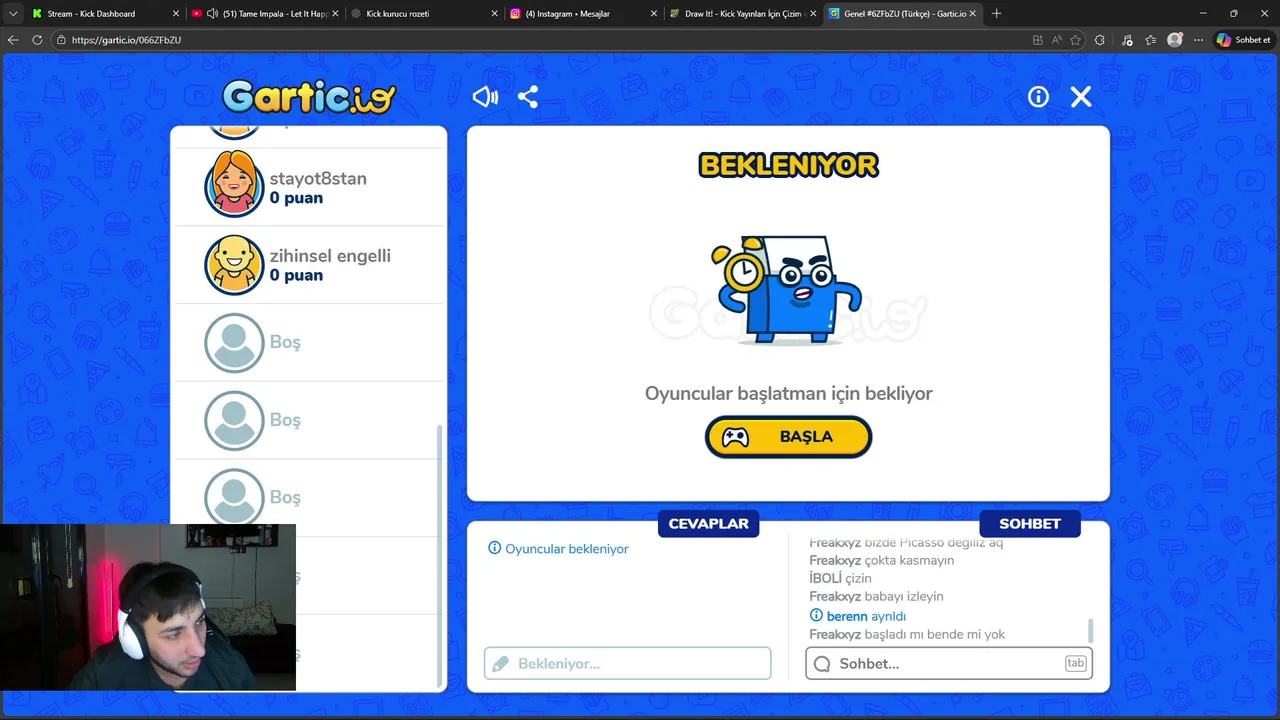This screenshot has height=720, width=1280.
Task: Click the waiting clock mascot image
Action: (x=788, y=290)
